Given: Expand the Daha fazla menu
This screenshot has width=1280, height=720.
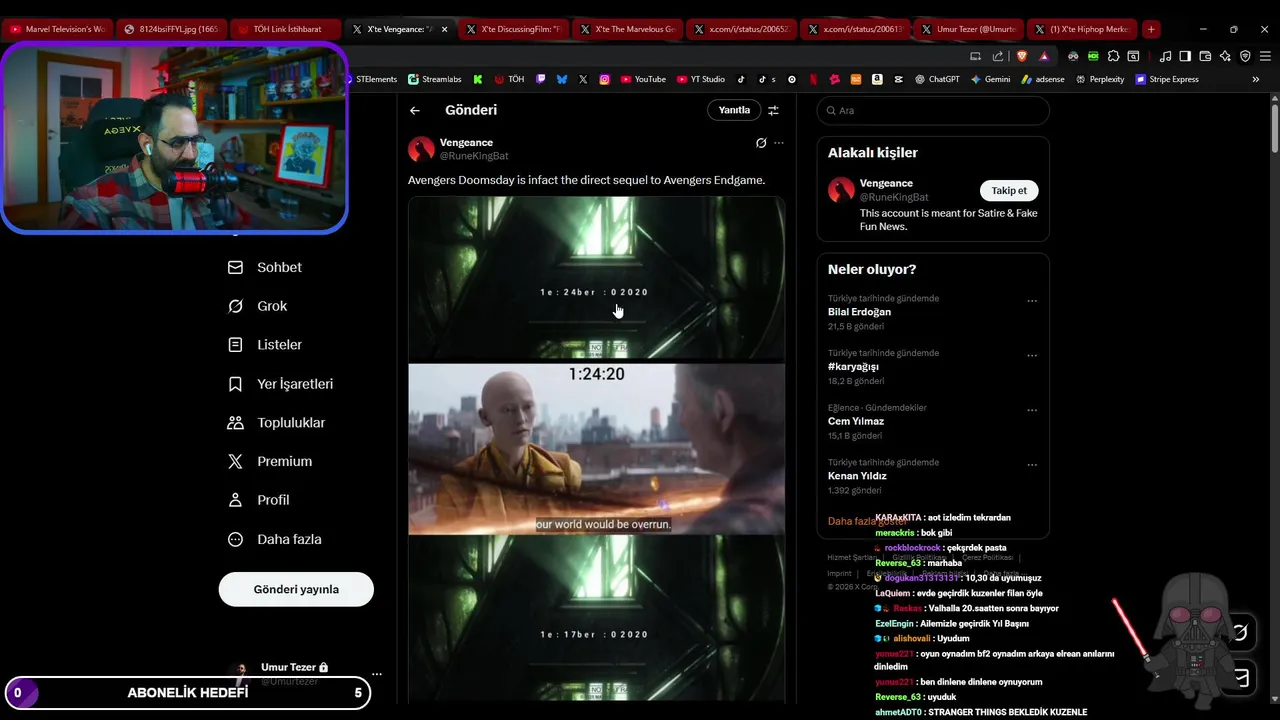Looking at the screenshot, I should click(x=275, y=539).
